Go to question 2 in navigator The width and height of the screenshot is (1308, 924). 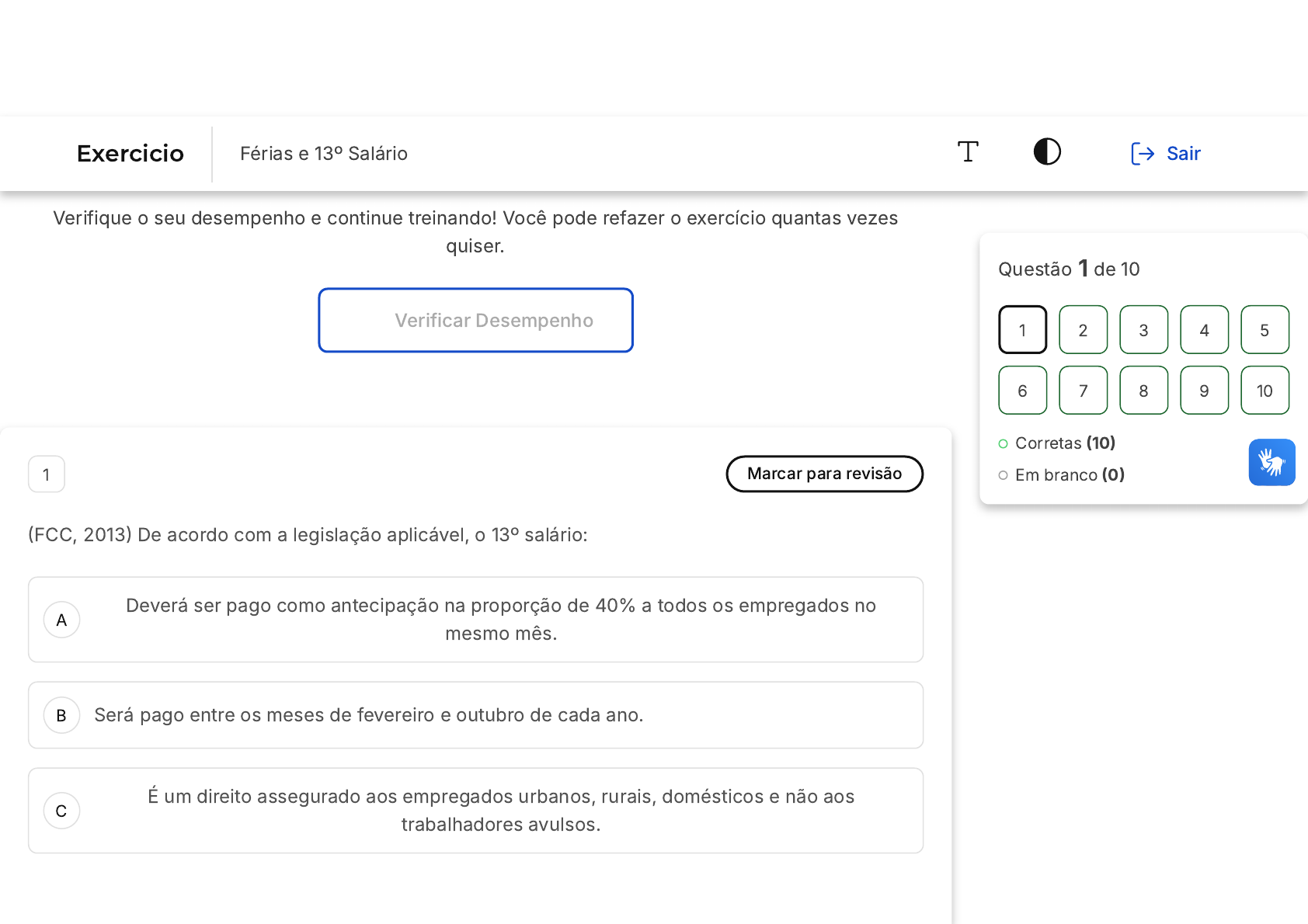click(1083, 330)
